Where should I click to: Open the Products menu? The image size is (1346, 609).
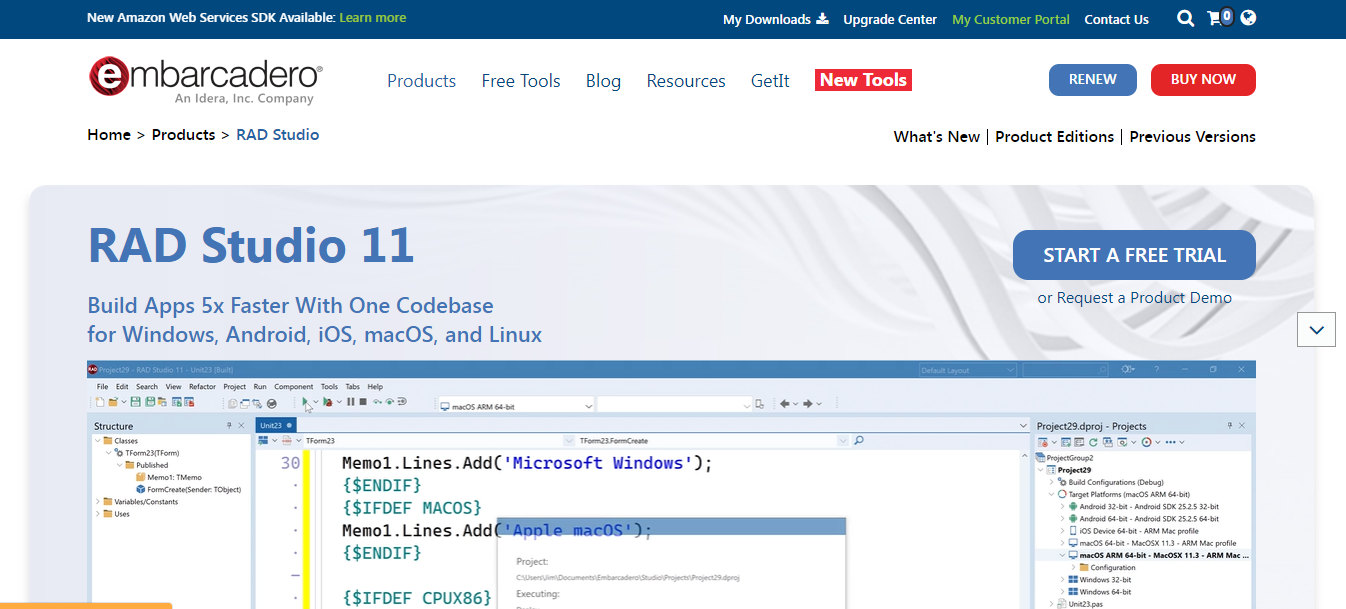pos(421,81)
